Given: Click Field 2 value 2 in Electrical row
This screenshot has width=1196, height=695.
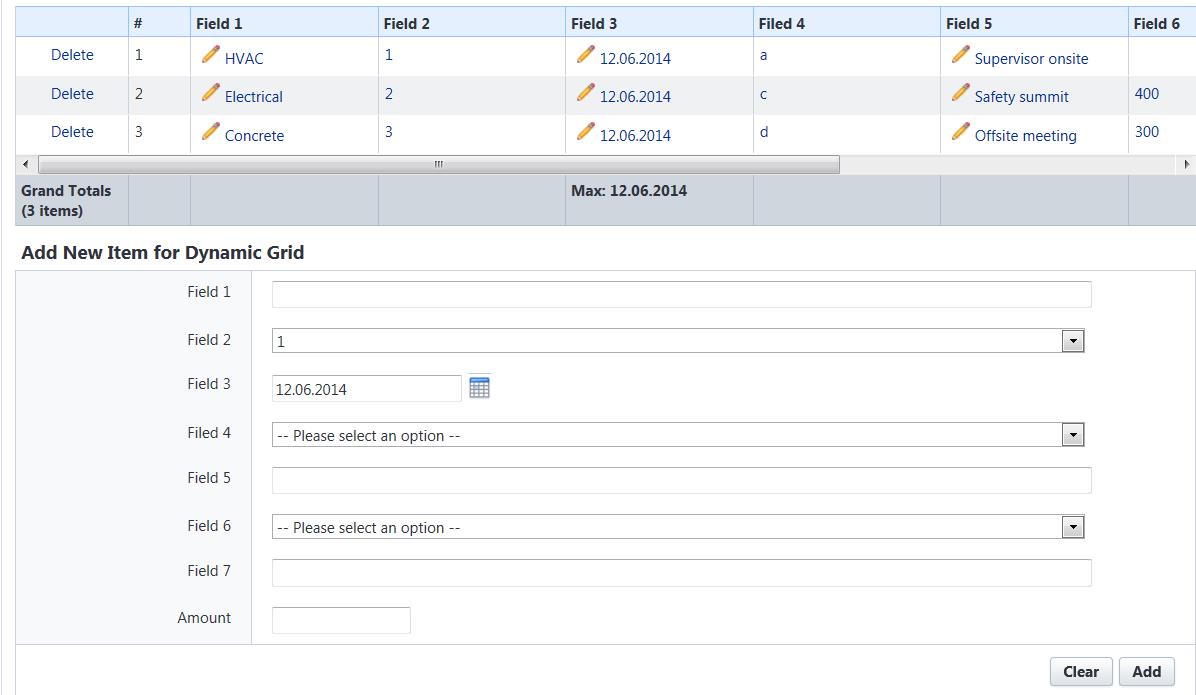Looking at the screenshot, I should pyautogui.click(x=389, y=94).
